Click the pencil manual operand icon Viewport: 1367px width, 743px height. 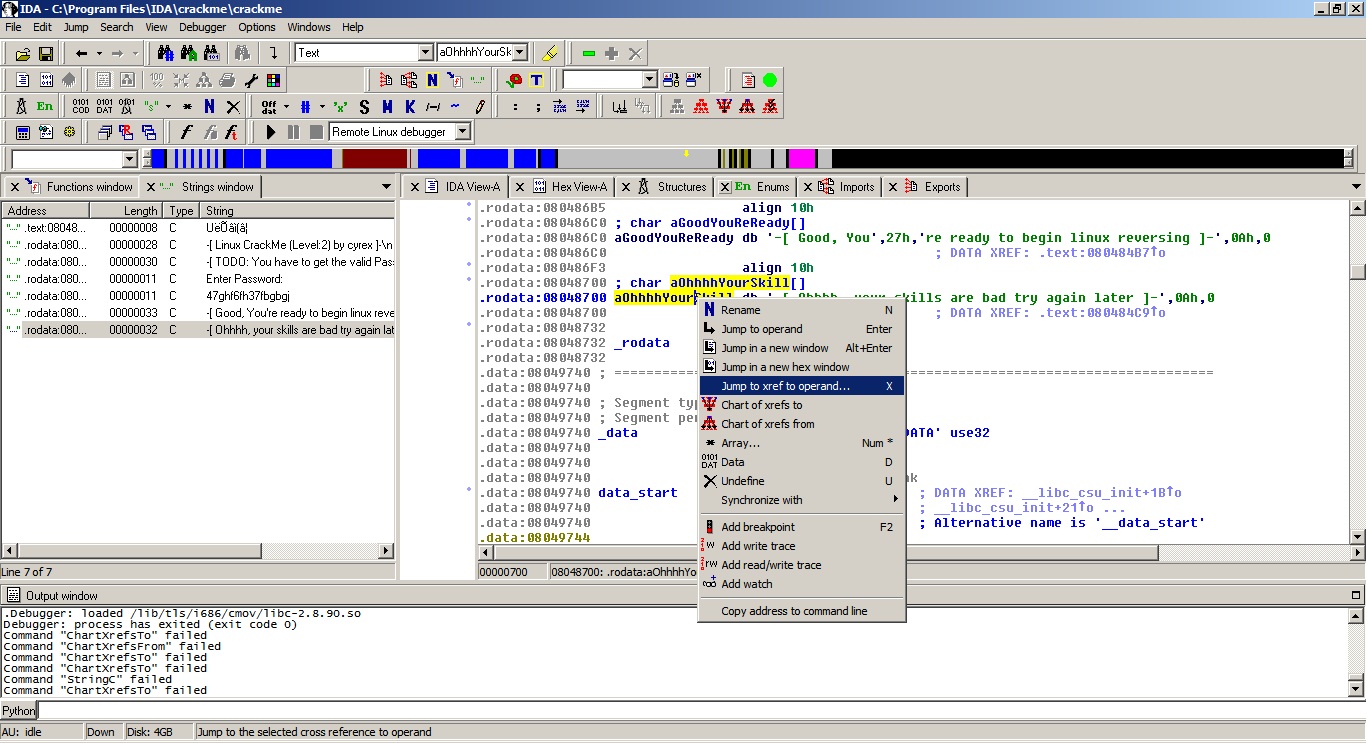click(x=480, y=106)
